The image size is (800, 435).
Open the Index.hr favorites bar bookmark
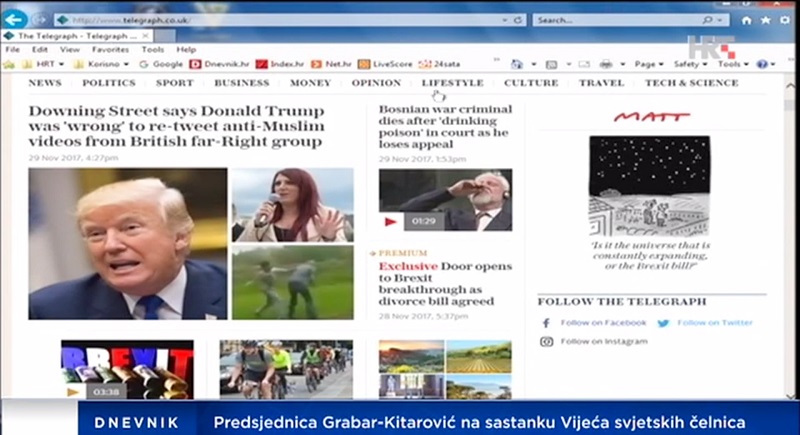coord(280,64)
